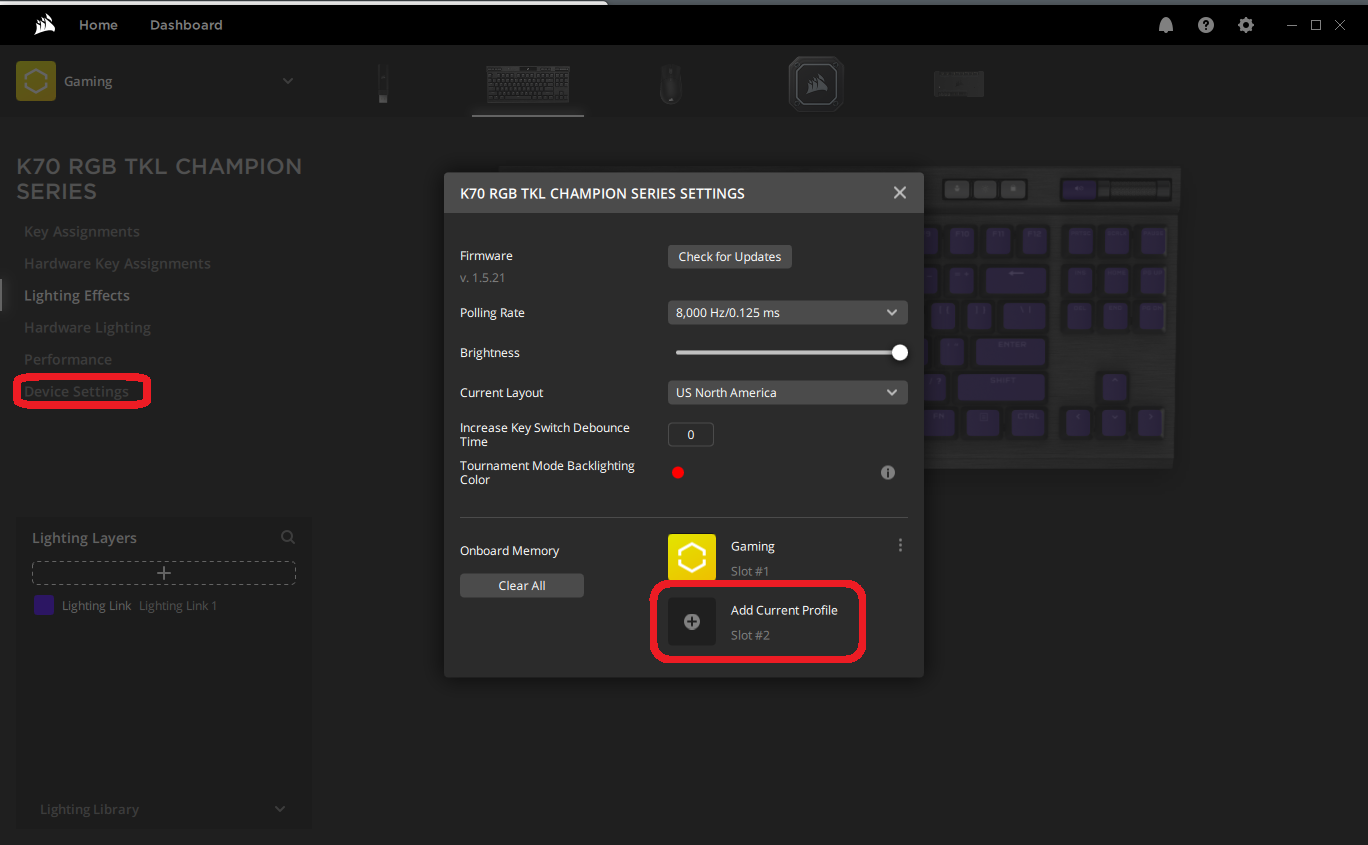The width and height of the screenshot is (1368, 845).
Task: Open the help question mark icon
Action: coord(1206,25)
